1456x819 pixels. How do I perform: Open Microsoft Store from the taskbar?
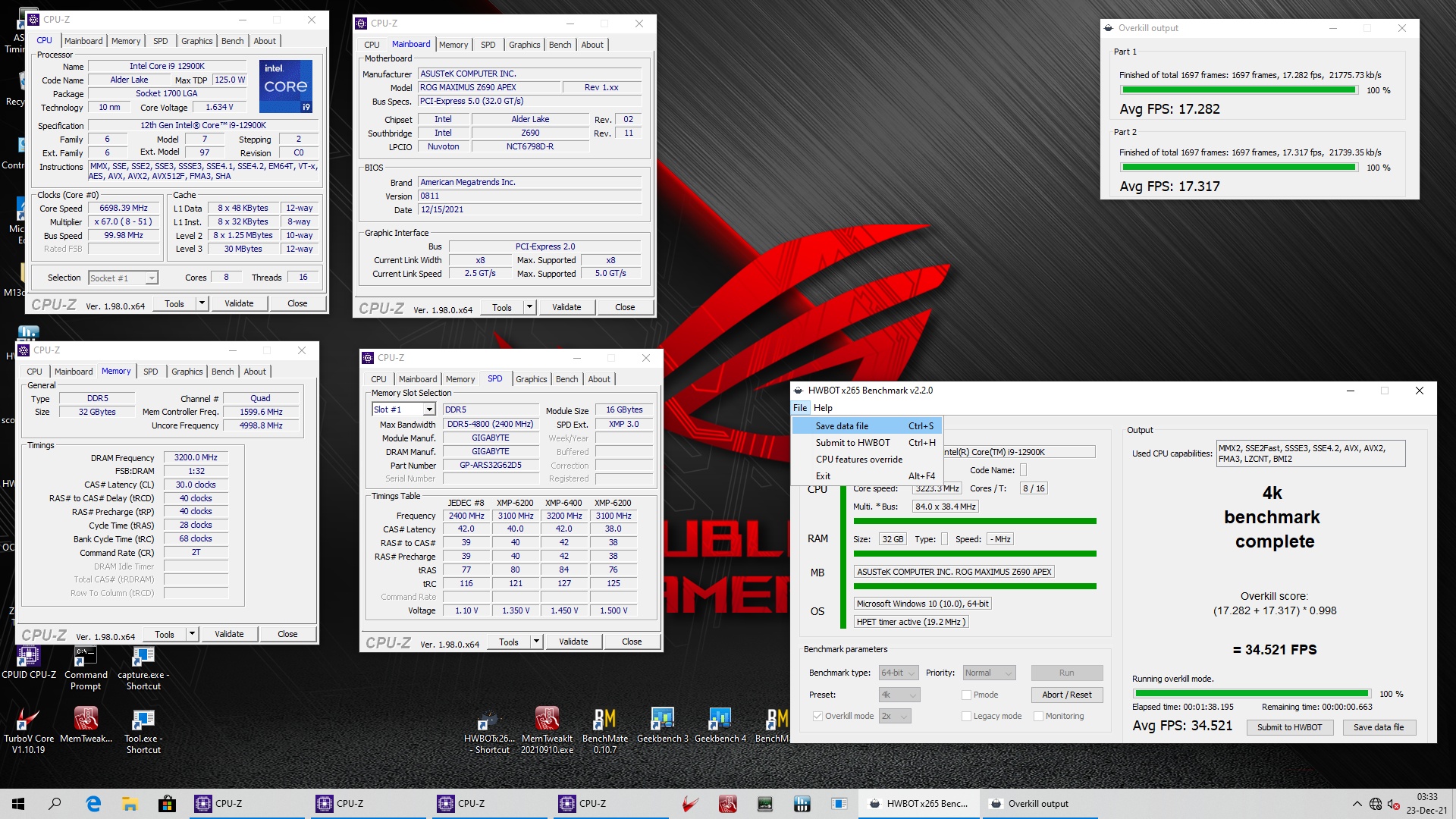(x=167, y=804)
